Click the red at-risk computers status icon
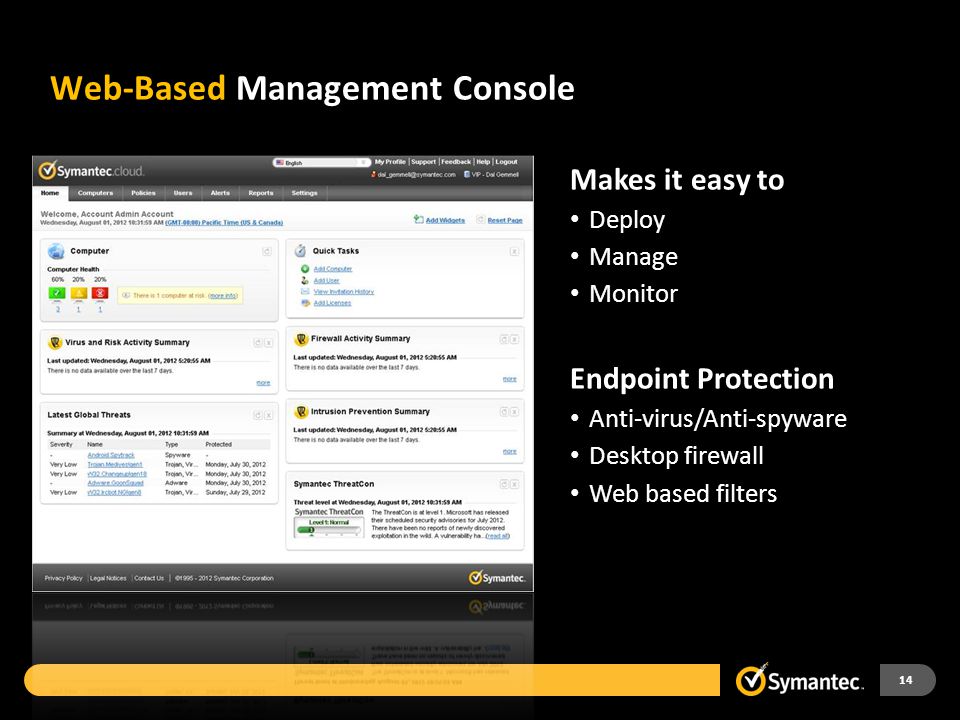Screen dimensions: 960x720 pyautogui.click(x=100, y=294)
